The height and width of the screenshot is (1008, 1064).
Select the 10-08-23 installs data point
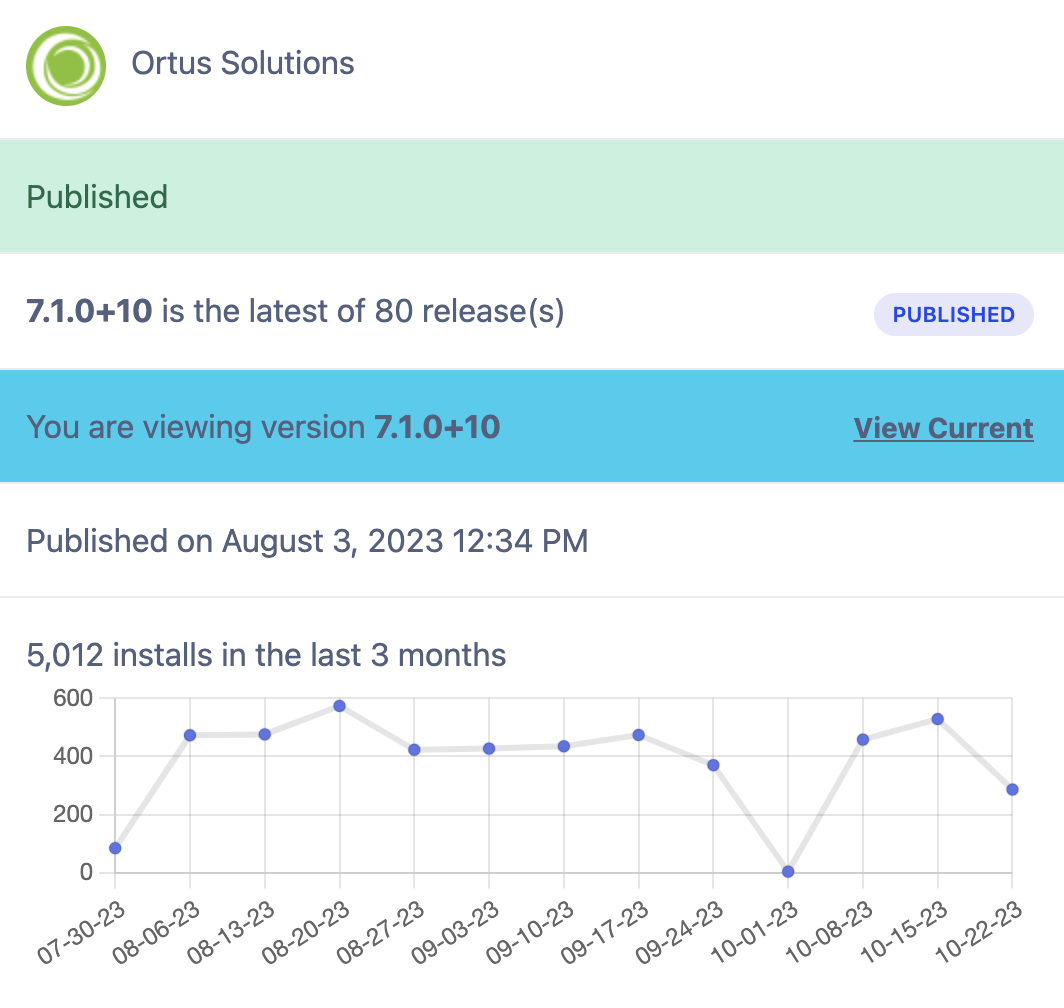click(863, 739)
